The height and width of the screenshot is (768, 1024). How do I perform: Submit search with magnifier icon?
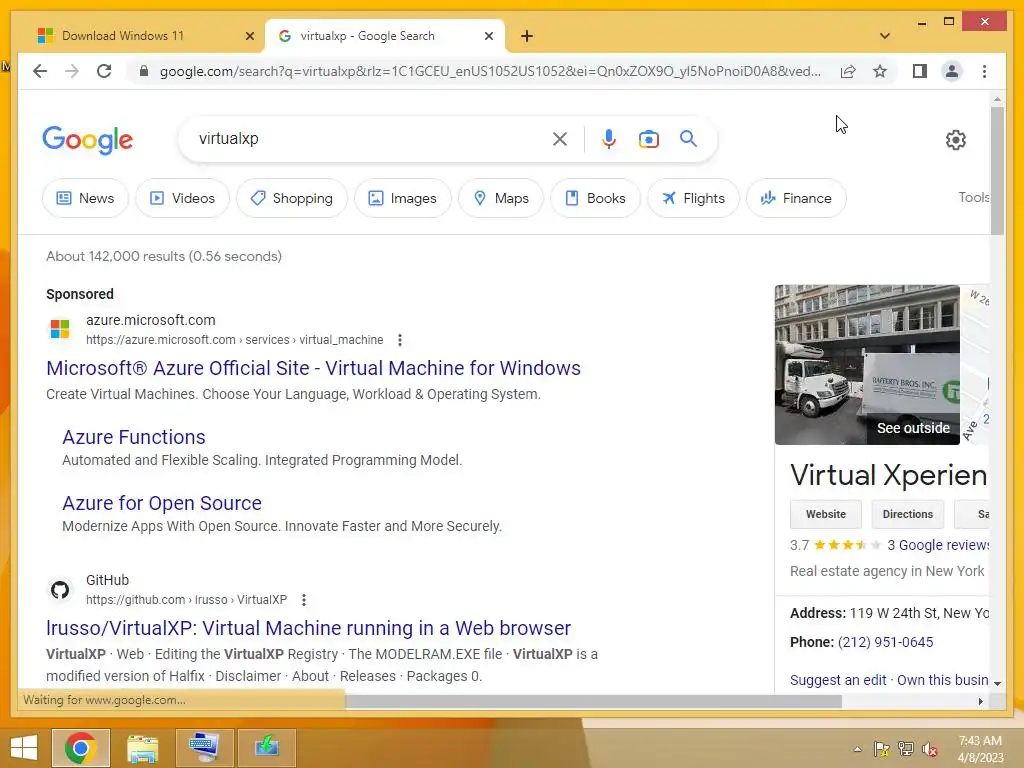click(688, 138)
